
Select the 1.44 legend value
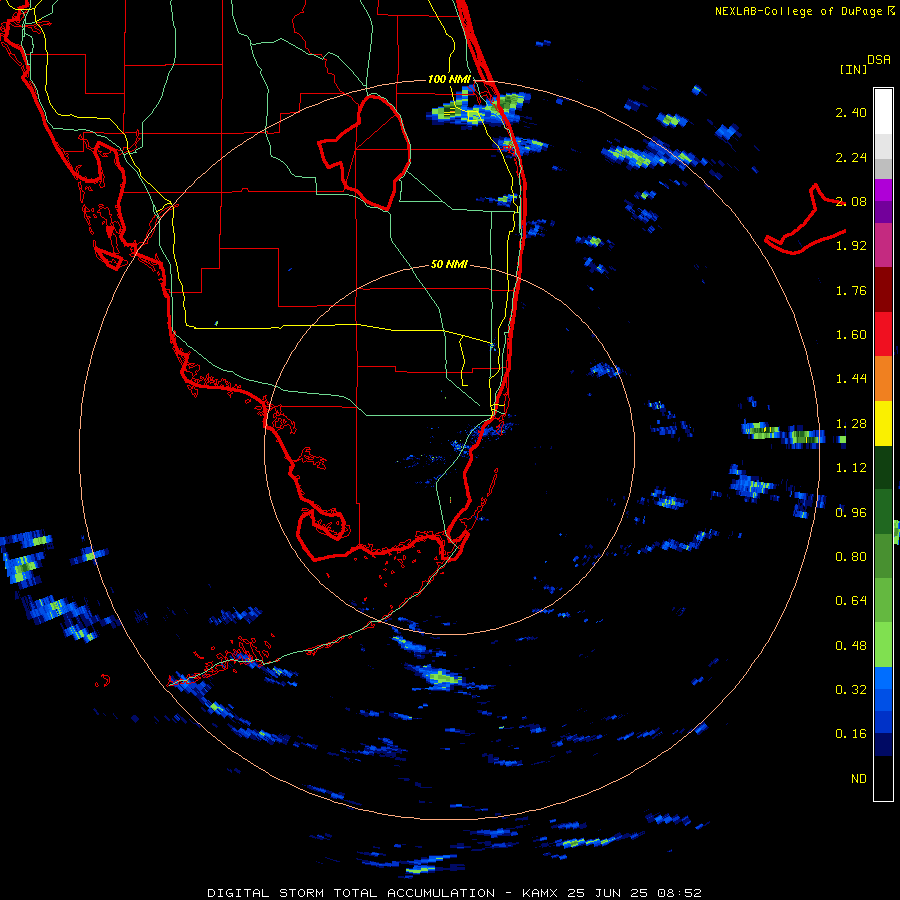[851, 379]
